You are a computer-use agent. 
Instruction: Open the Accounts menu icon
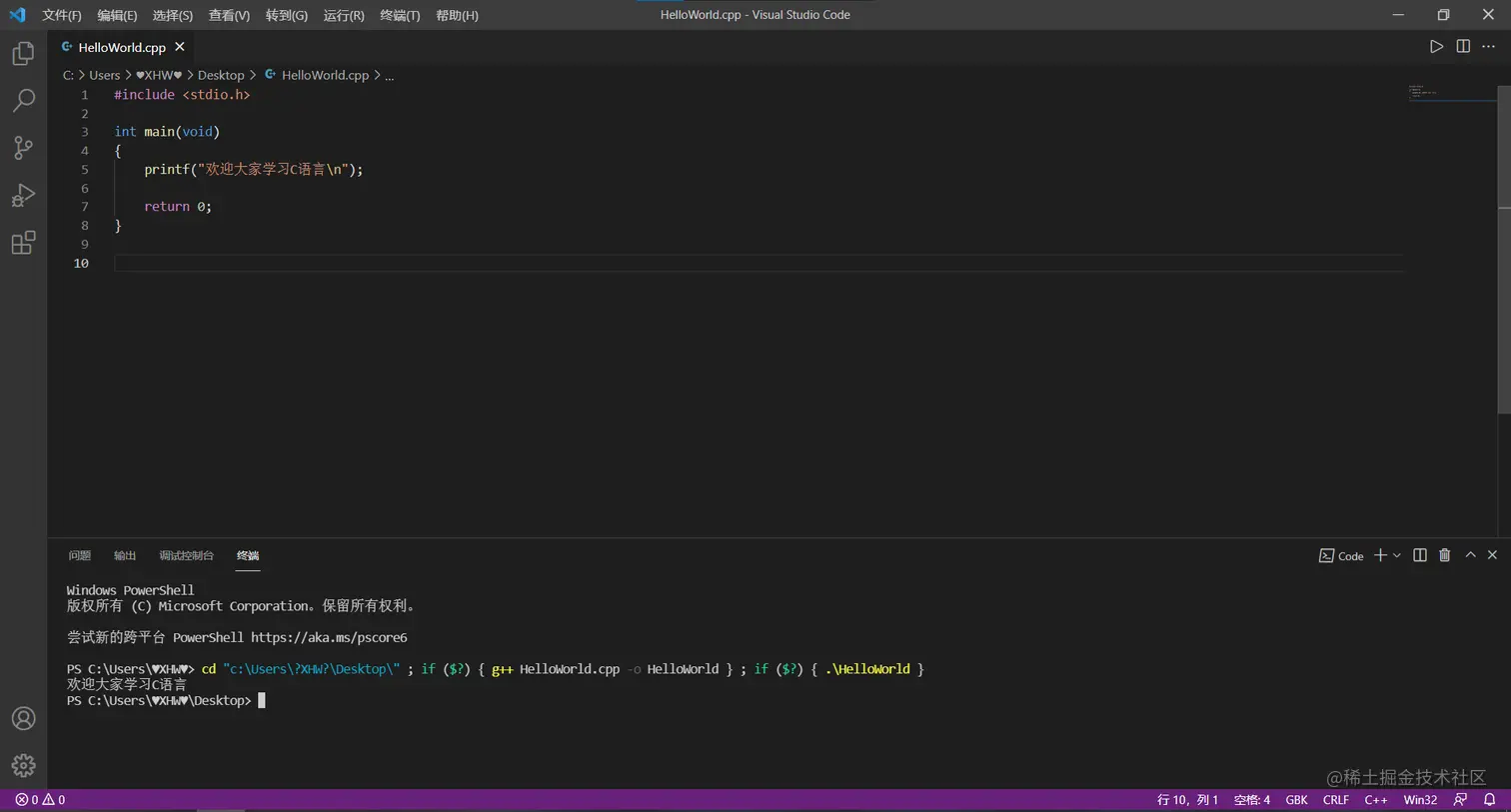coord(23,718)
